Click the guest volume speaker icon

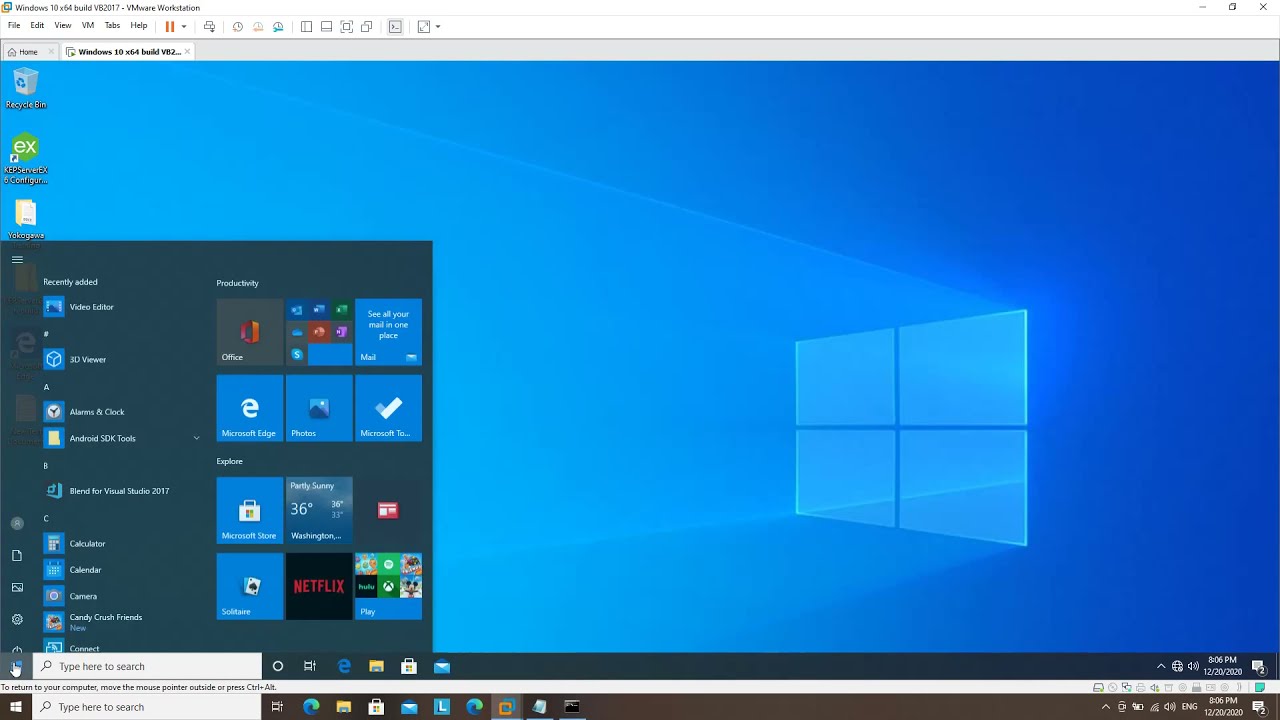(1193, 666)
